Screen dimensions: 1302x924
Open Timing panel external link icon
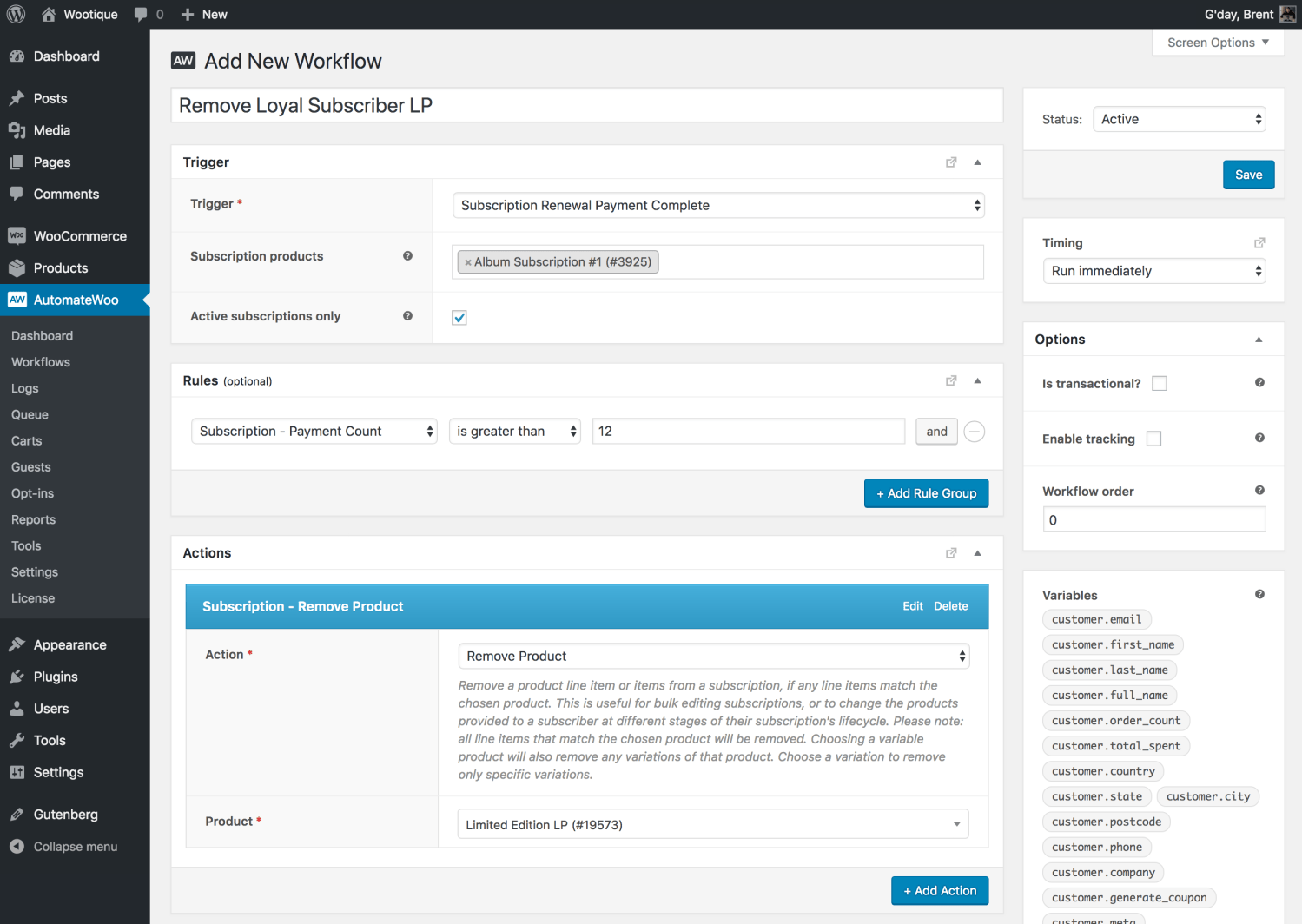click(1259, 243)
